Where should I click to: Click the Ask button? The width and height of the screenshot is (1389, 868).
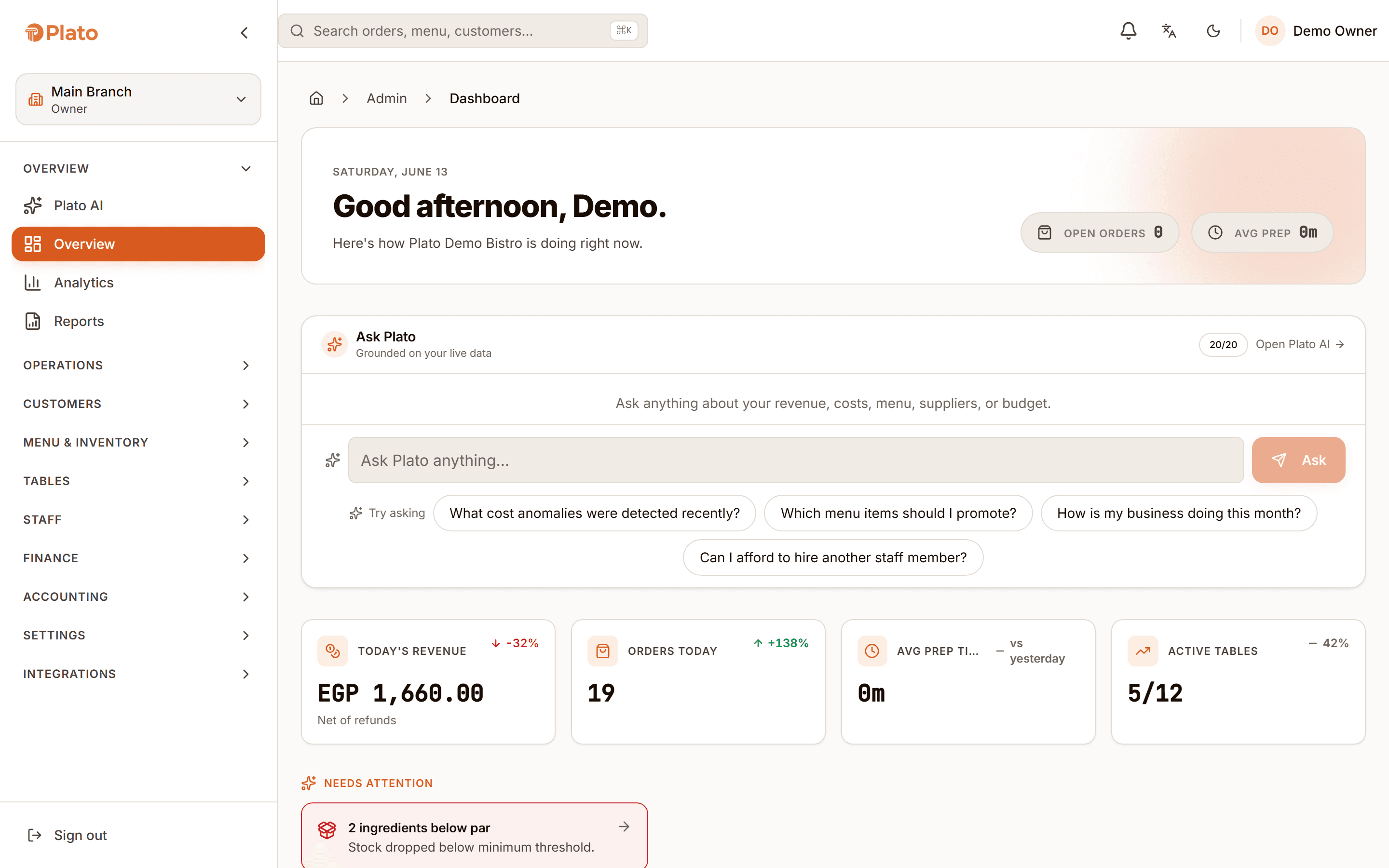click(1298, 460)
